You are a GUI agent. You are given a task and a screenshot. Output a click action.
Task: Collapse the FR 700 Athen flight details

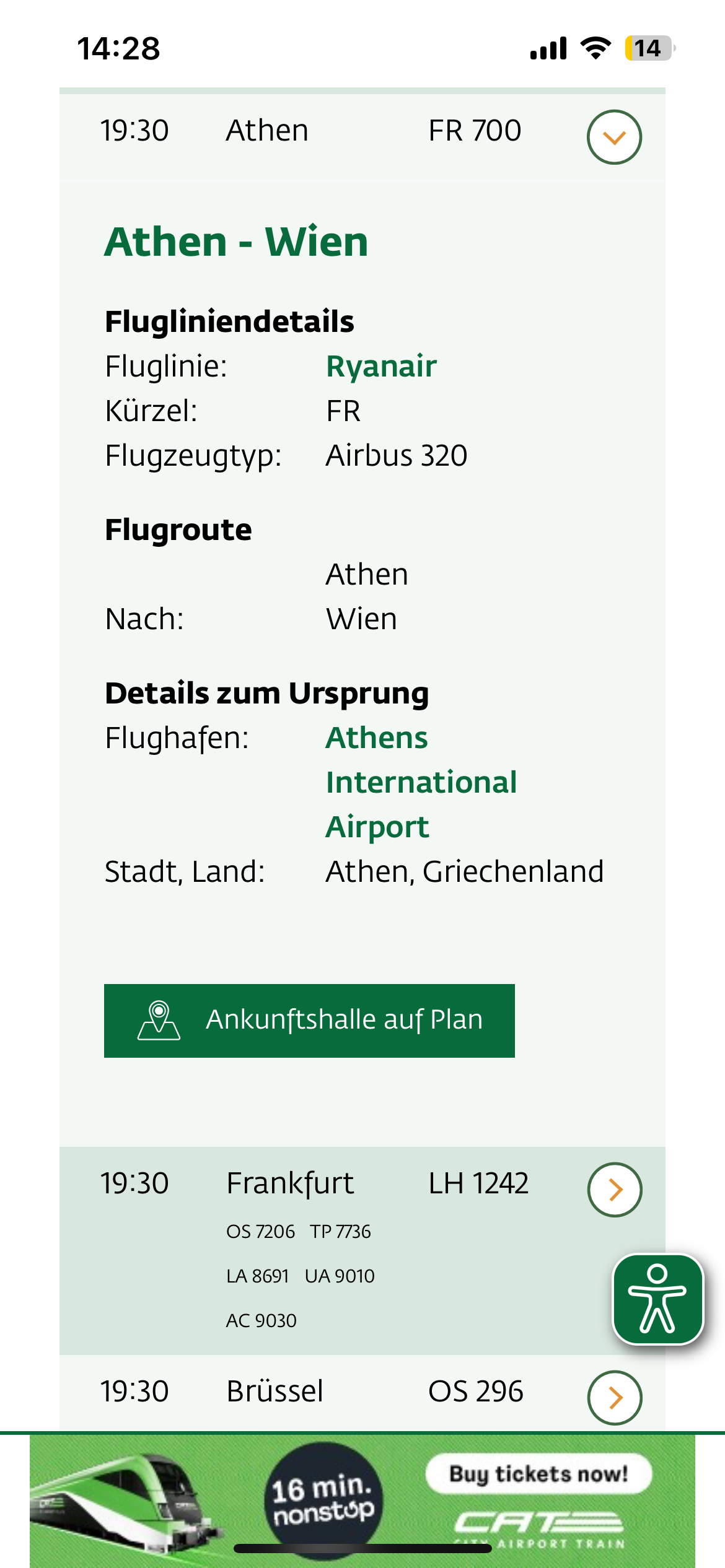[614, 137]
